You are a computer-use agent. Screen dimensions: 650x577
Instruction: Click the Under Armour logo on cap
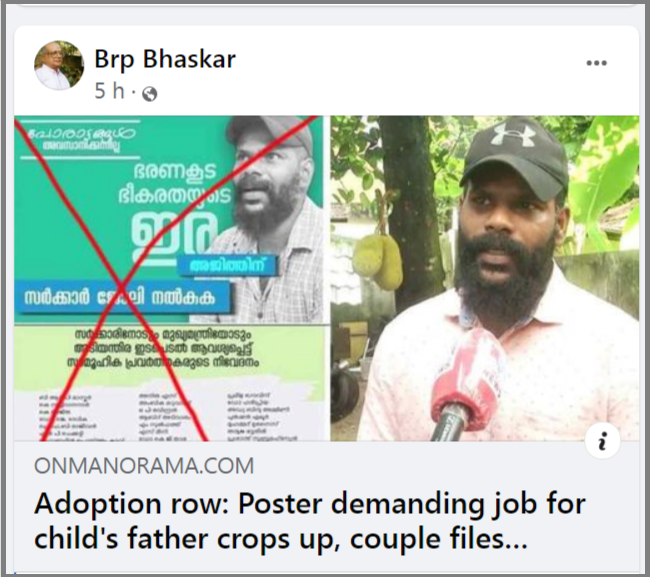[514, 133]
